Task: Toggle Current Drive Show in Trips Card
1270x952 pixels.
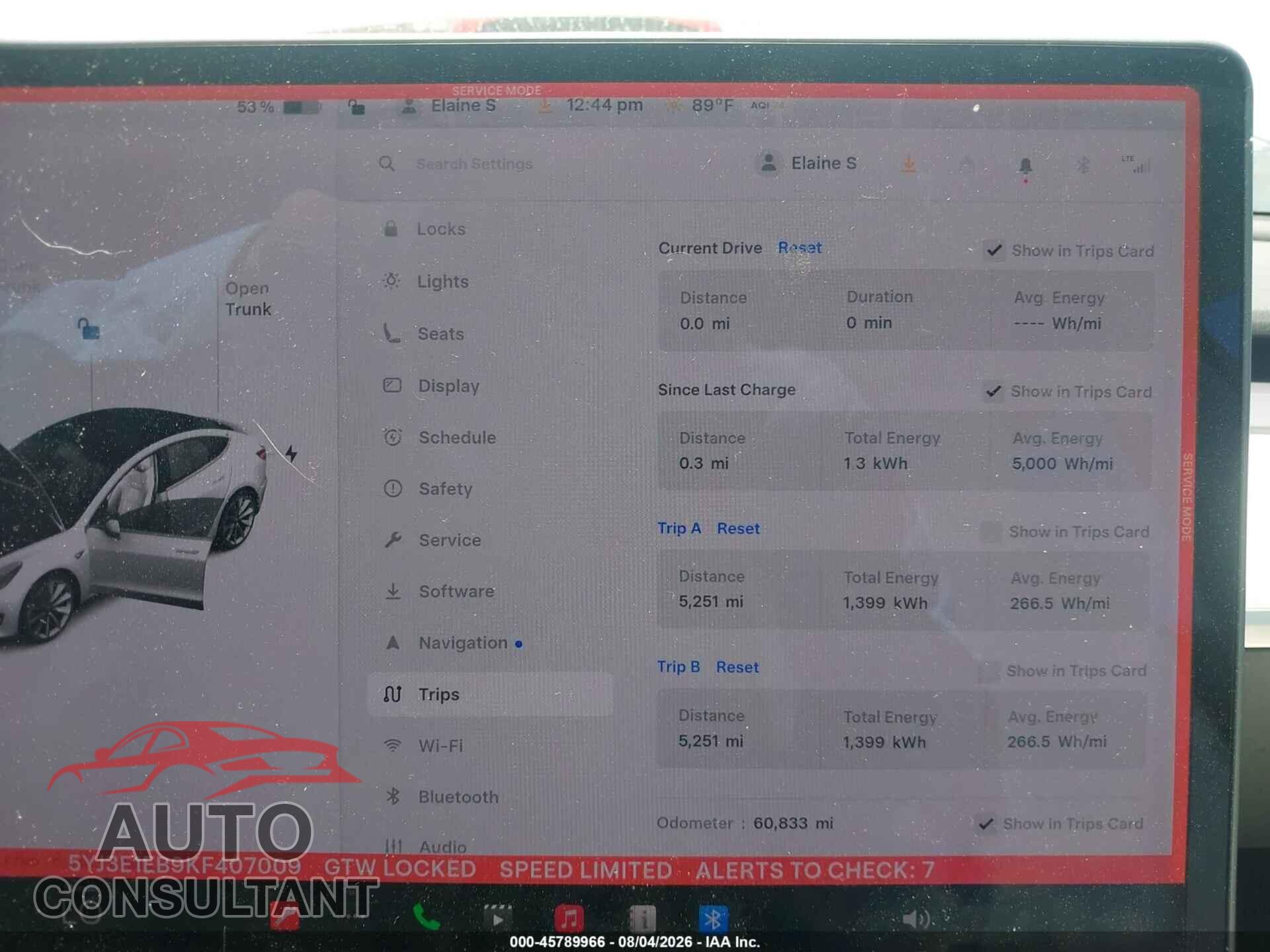Action: click(x=994, y=251)
